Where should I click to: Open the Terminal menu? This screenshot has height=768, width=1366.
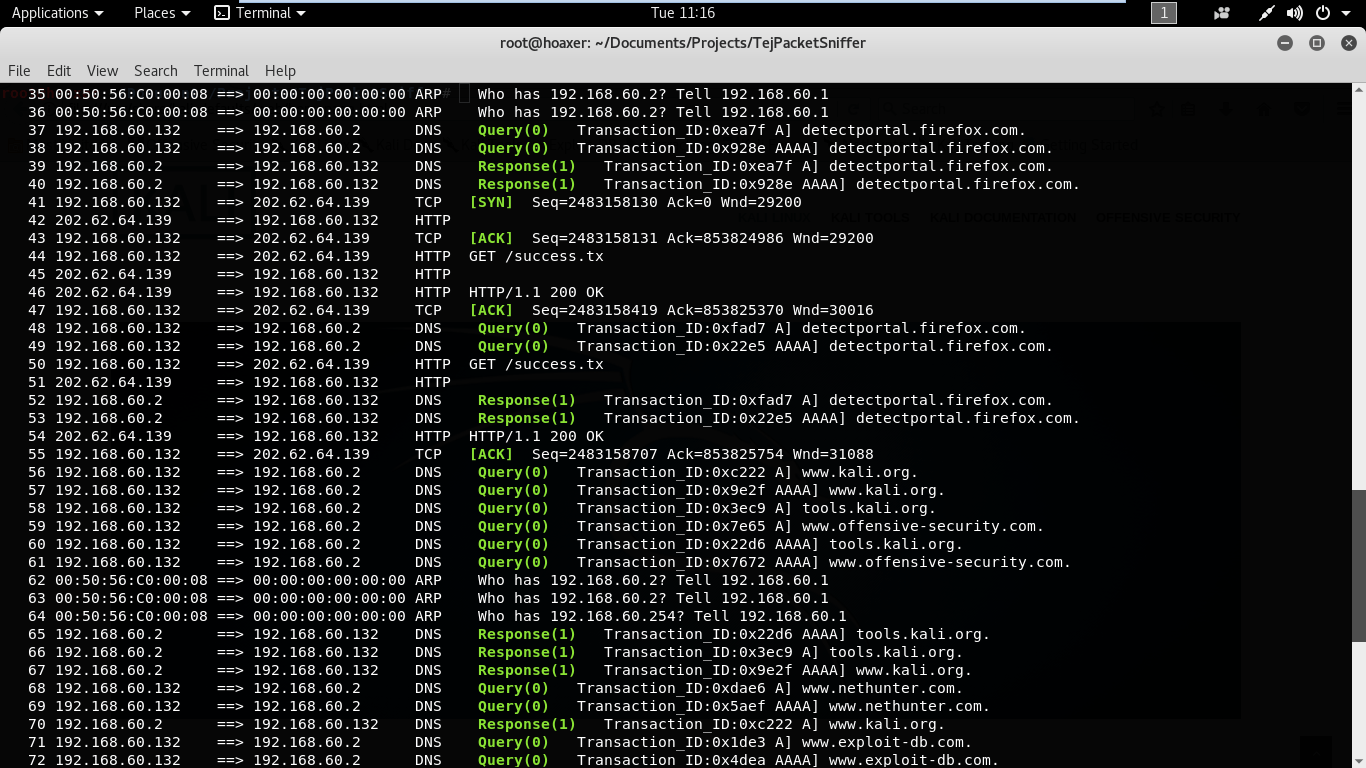coord(221,71)
